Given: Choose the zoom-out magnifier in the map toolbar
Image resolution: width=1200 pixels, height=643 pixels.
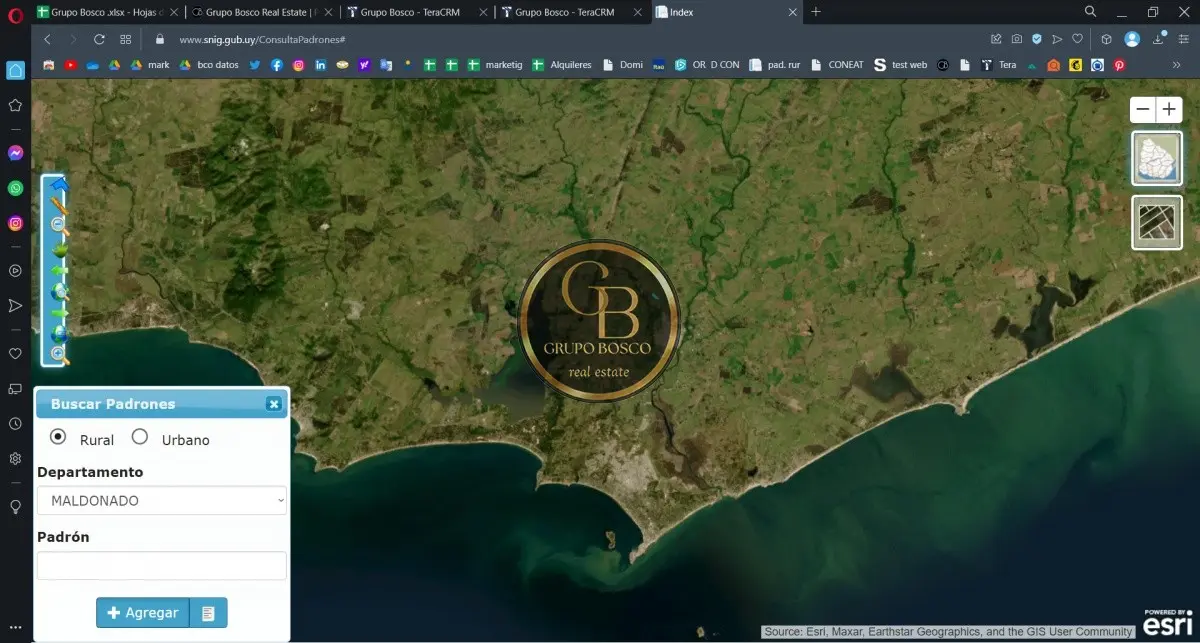Looking at the screenshot, I should 59,226.
